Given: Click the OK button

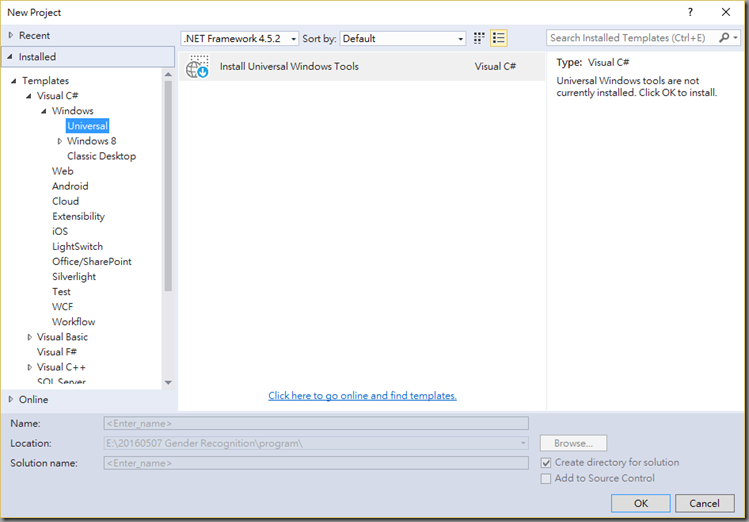Looking at the screenshot, I should (641, 503).
